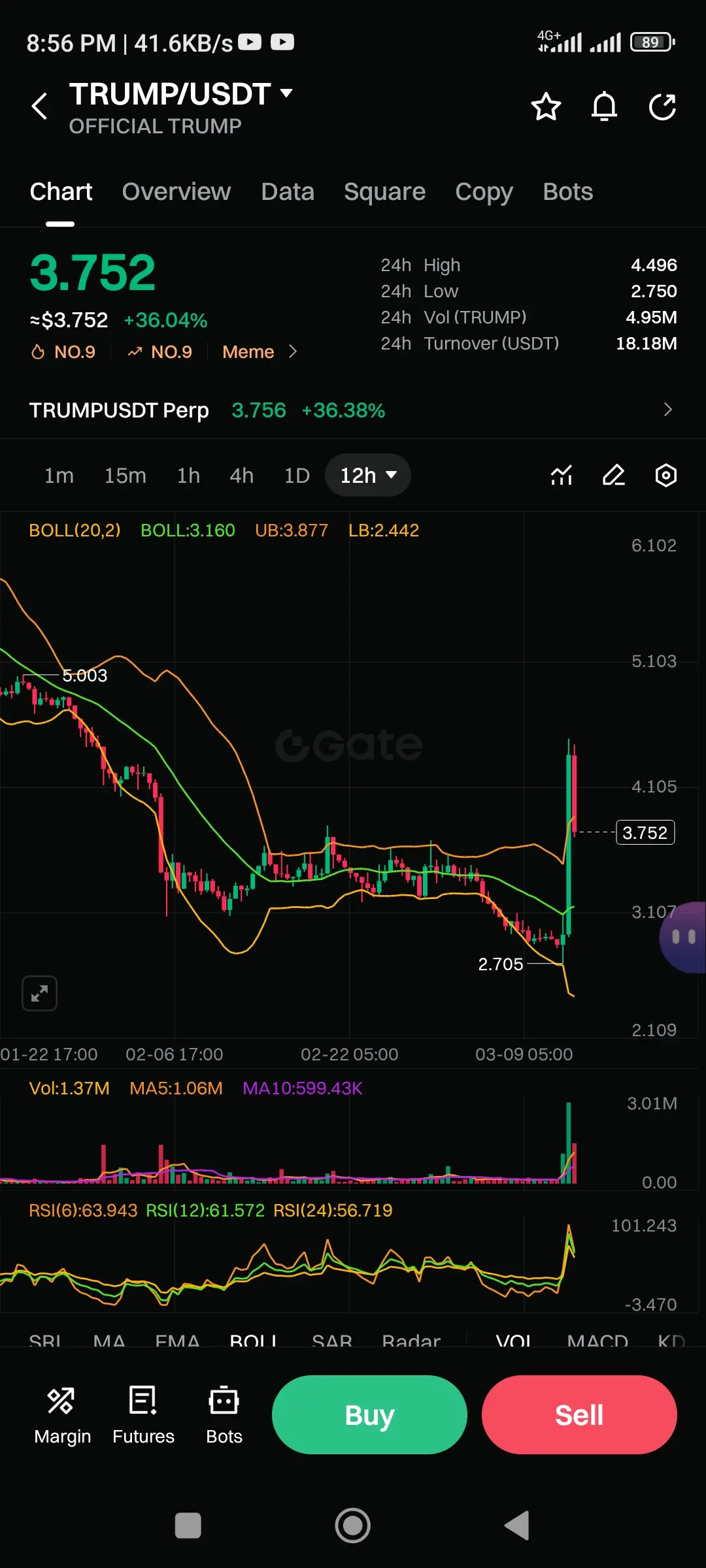Tap TRUMPUSDT Perp label
Screen dimensions: 706x1568
coord(119,410)
